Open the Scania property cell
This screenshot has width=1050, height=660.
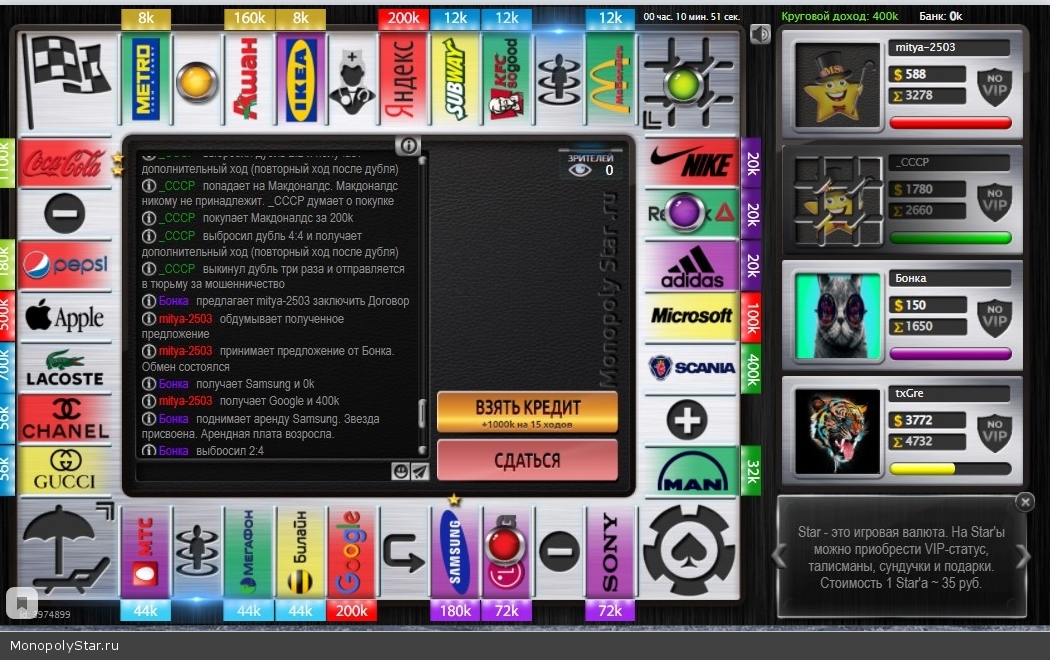pyautogui.click(x=692, y=368)
